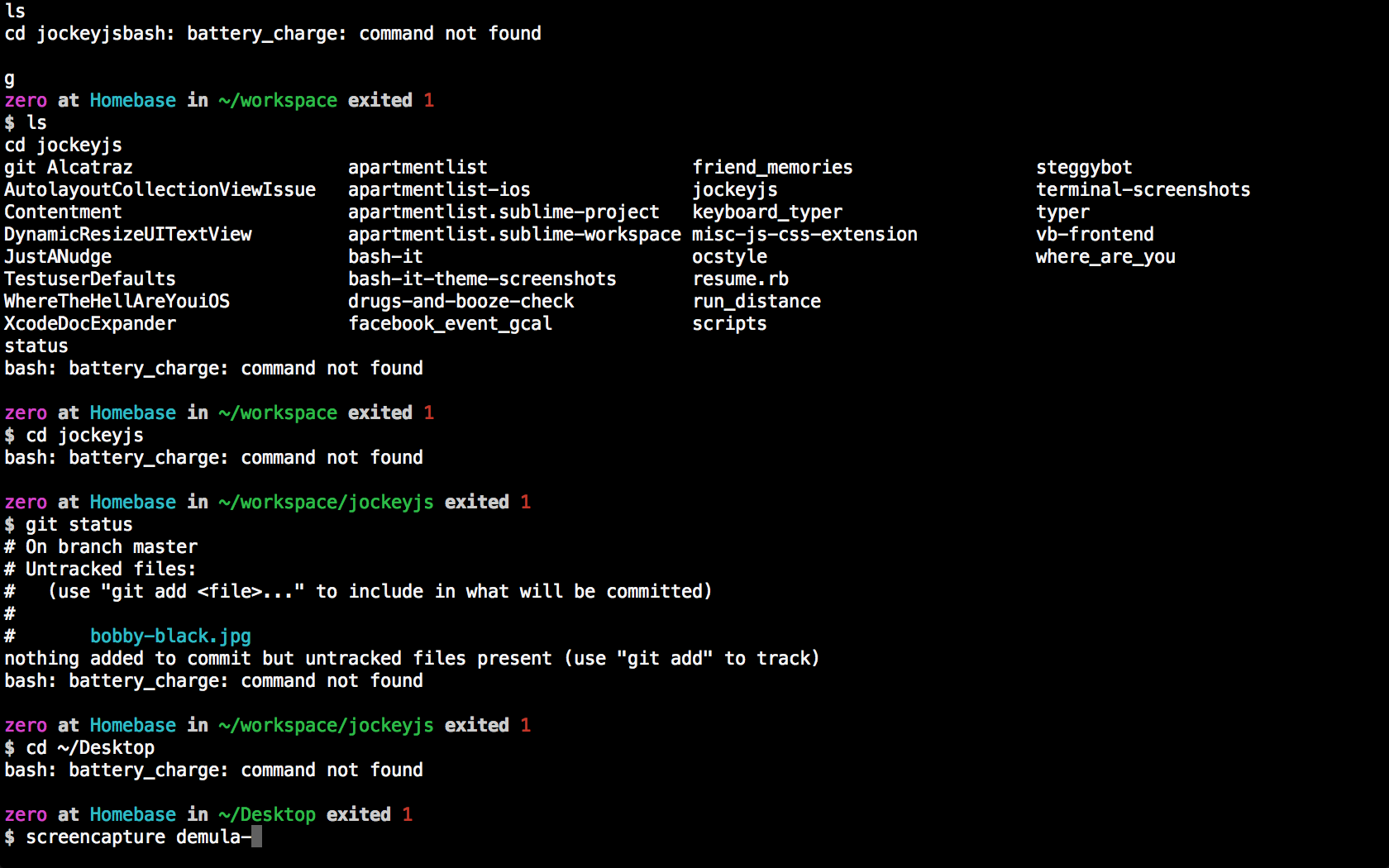Viewport: 1389px width, 868px height.
Task: Click the bobby-black.jpg untracked file name
Action: pos(170,637)
